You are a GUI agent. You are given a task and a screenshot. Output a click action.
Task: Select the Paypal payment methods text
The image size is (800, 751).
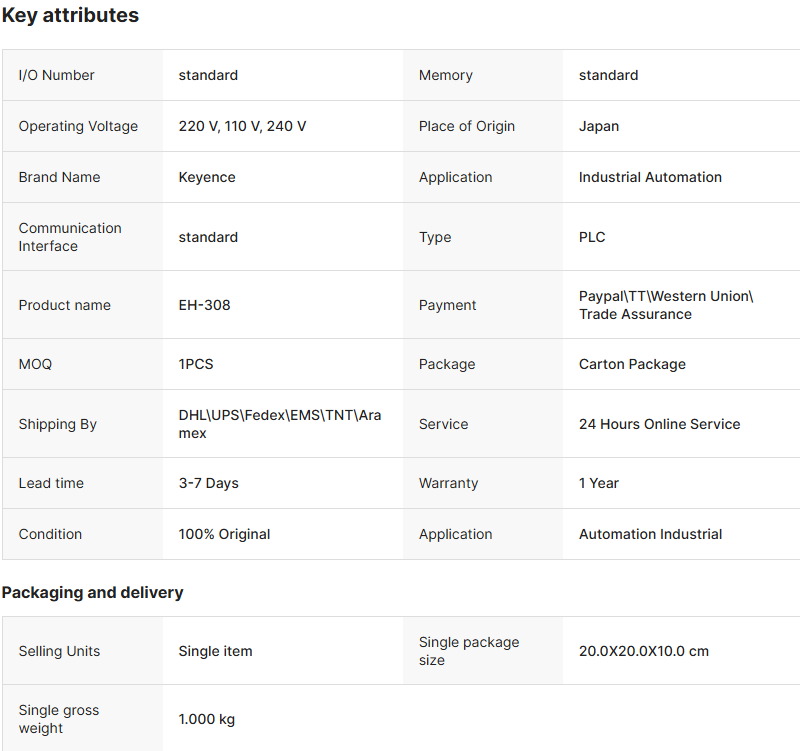click(x=665, y=305)
